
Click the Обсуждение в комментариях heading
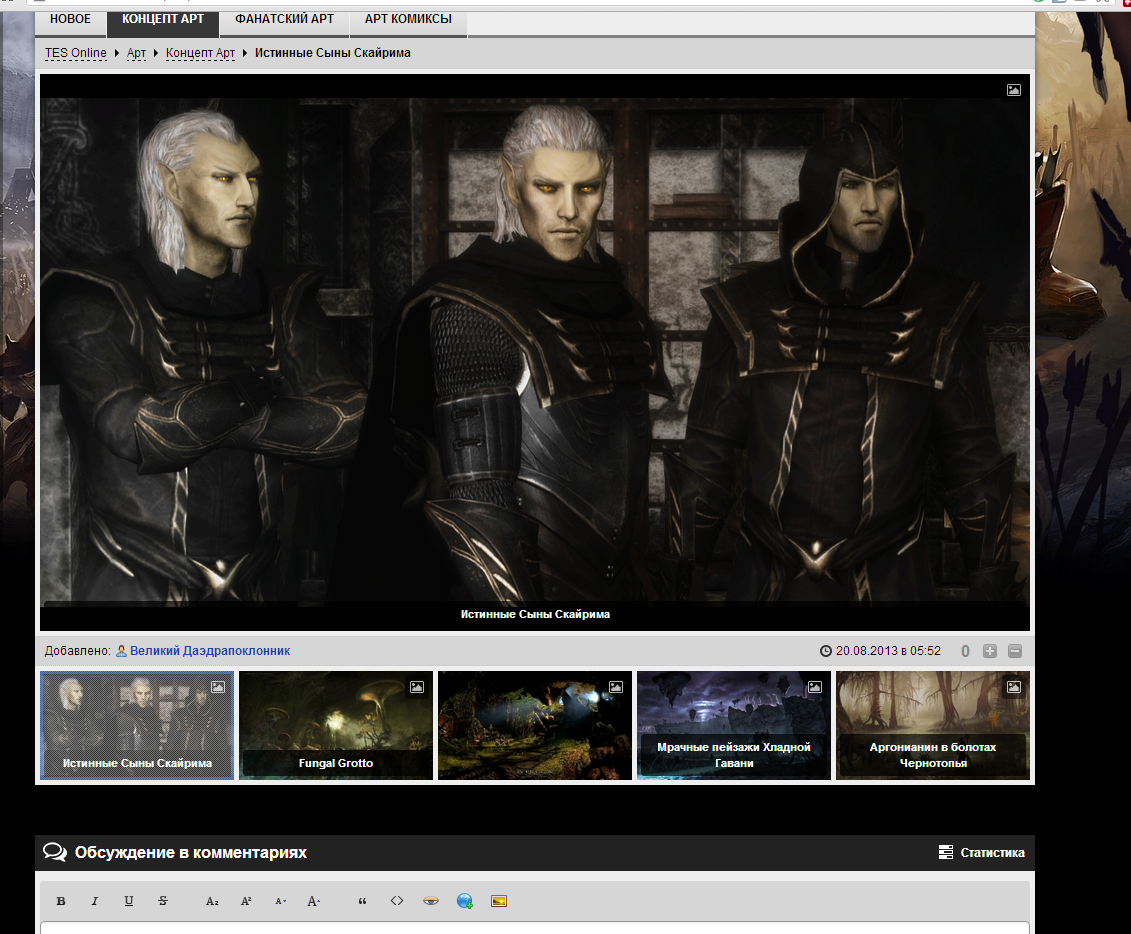tap(190, 853)
